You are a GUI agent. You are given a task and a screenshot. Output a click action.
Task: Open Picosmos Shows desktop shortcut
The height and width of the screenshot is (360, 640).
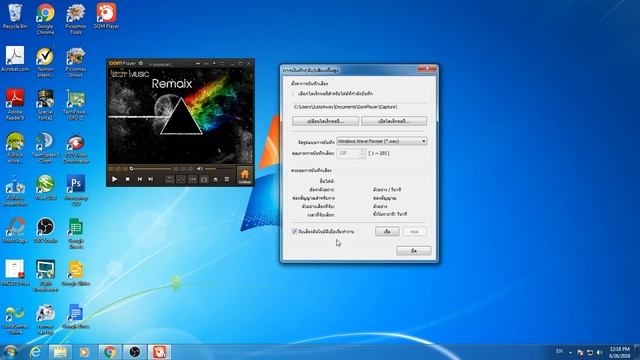(x=76, y=62)
